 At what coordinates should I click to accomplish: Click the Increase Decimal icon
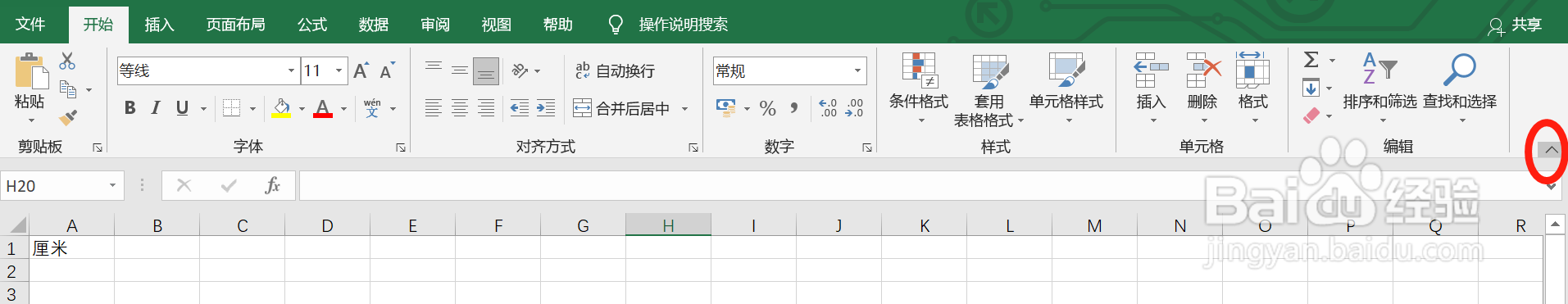[x=828, y=108]
